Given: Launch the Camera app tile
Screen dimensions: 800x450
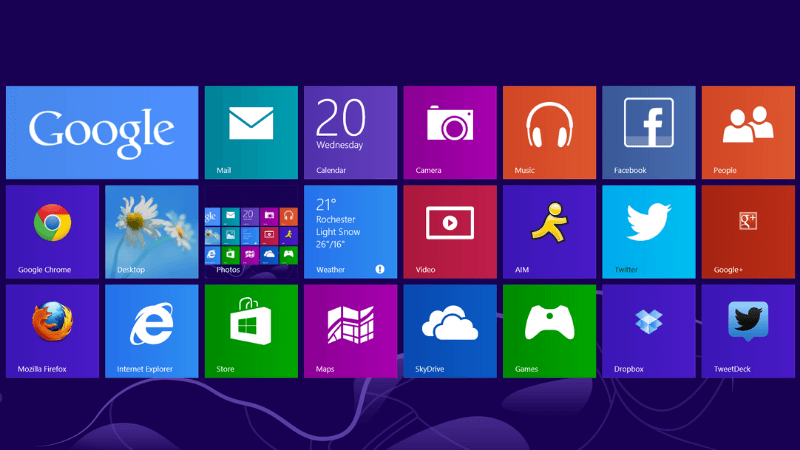Looking at the screenshot, I should 450,133.
